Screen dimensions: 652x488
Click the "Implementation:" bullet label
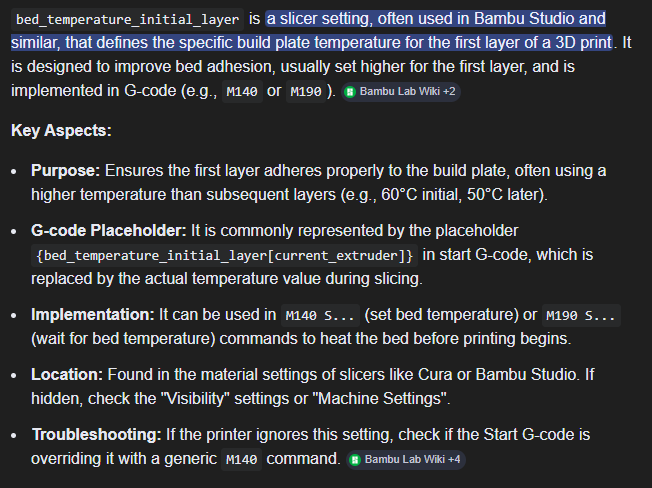[91, 315]
